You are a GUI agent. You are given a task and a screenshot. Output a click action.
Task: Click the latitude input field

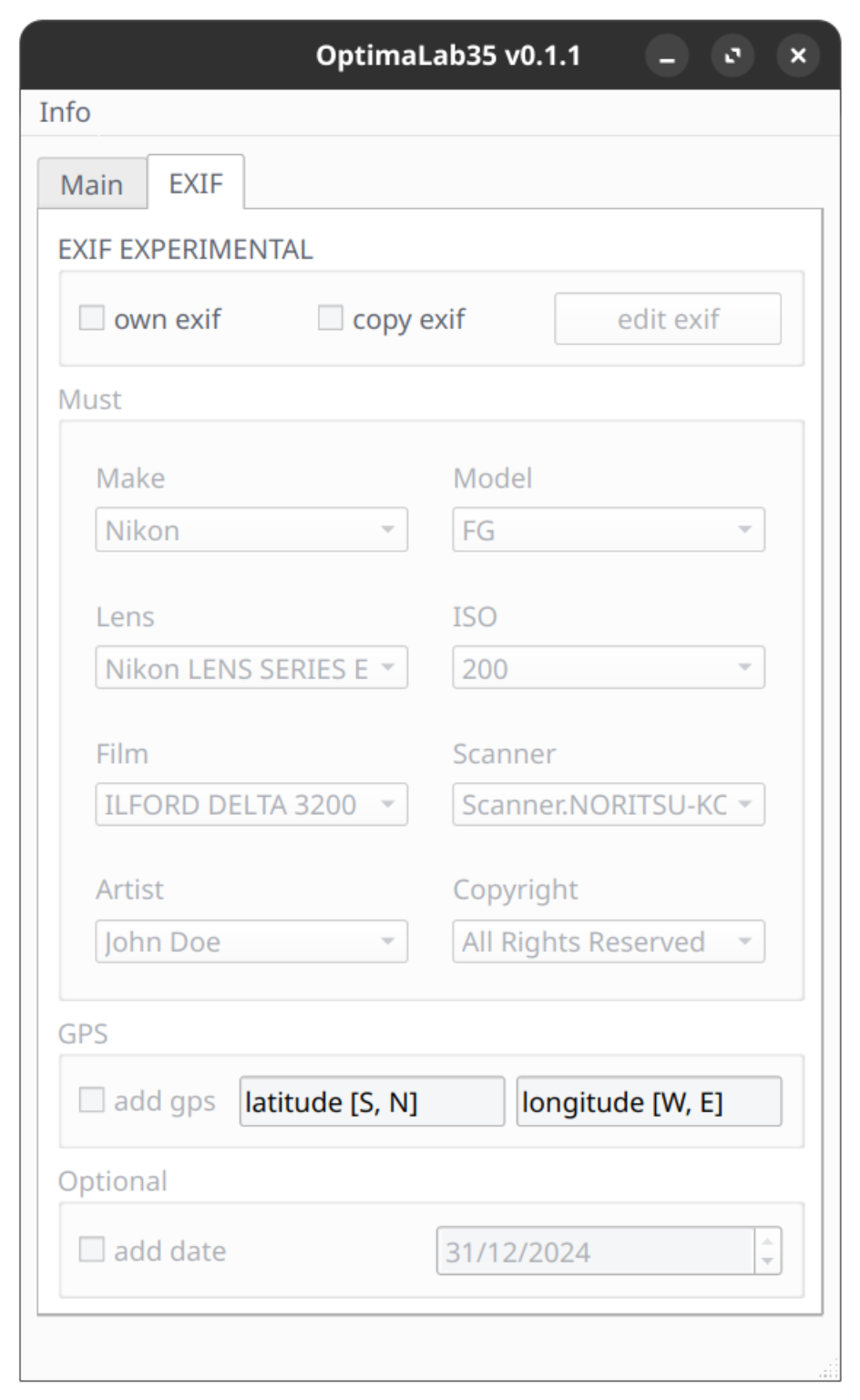[x=372, y=1101]
